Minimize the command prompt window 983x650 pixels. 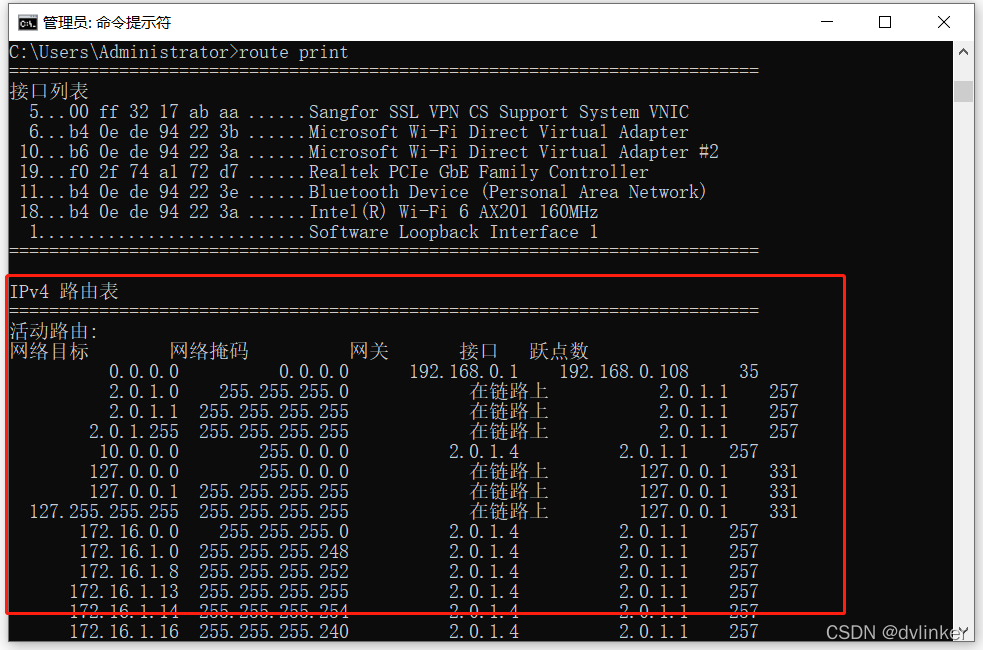(827, 22)
